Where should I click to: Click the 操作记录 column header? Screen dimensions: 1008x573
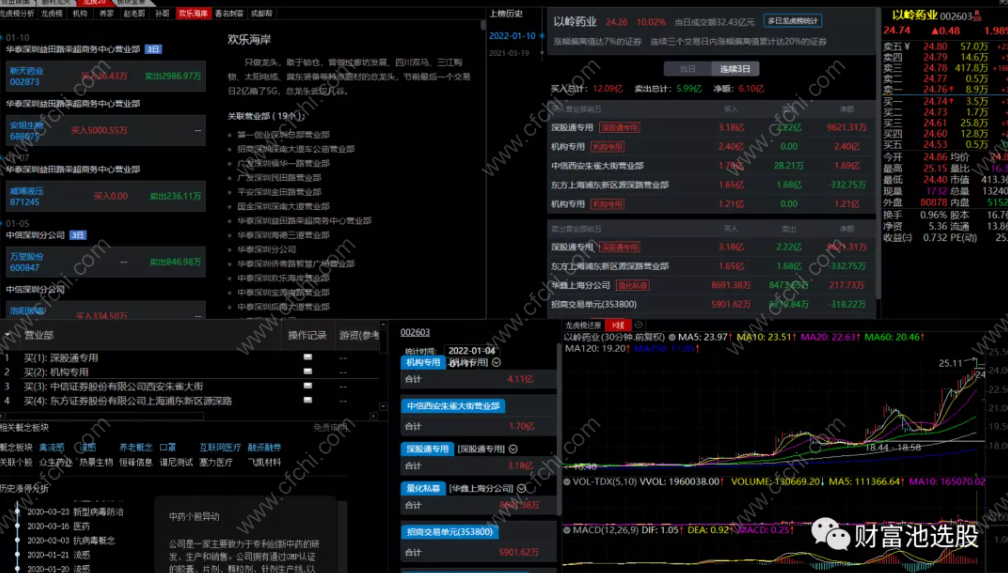307,335
